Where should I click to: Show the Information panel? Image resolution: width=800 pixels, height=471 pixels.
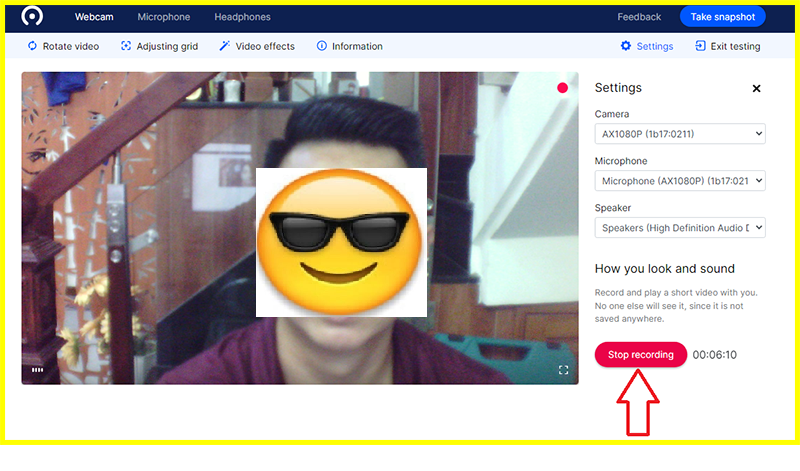tap(349, 46)
